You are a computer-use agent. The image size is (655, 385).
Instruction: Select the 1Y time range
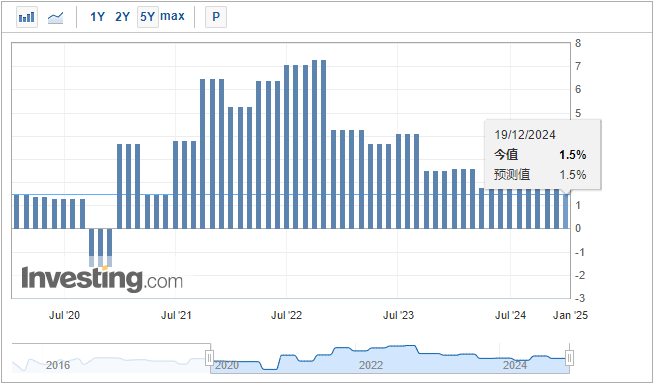[97, 17]
